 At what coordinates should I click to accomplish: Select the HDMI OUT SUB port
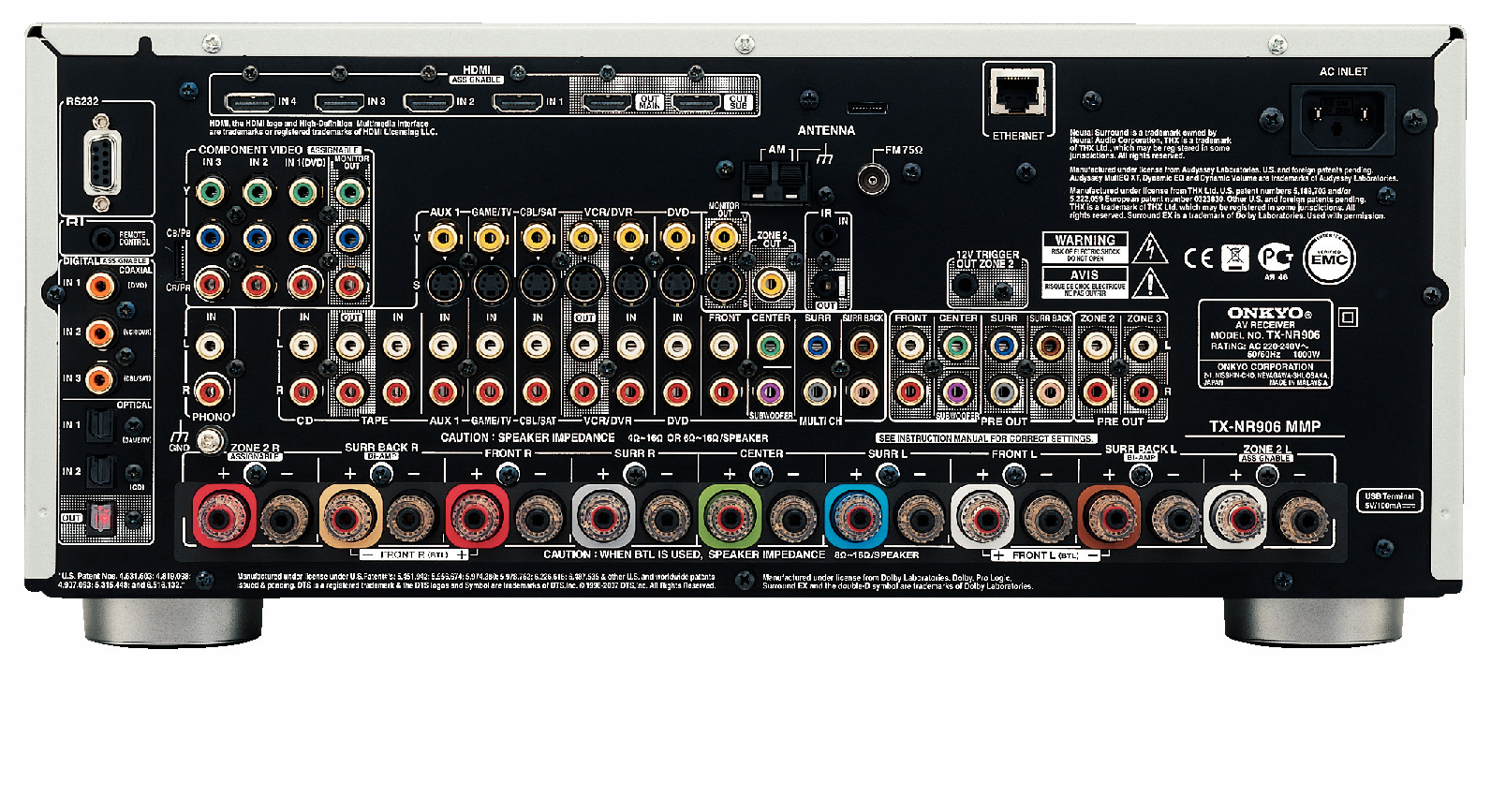point(697,101)
